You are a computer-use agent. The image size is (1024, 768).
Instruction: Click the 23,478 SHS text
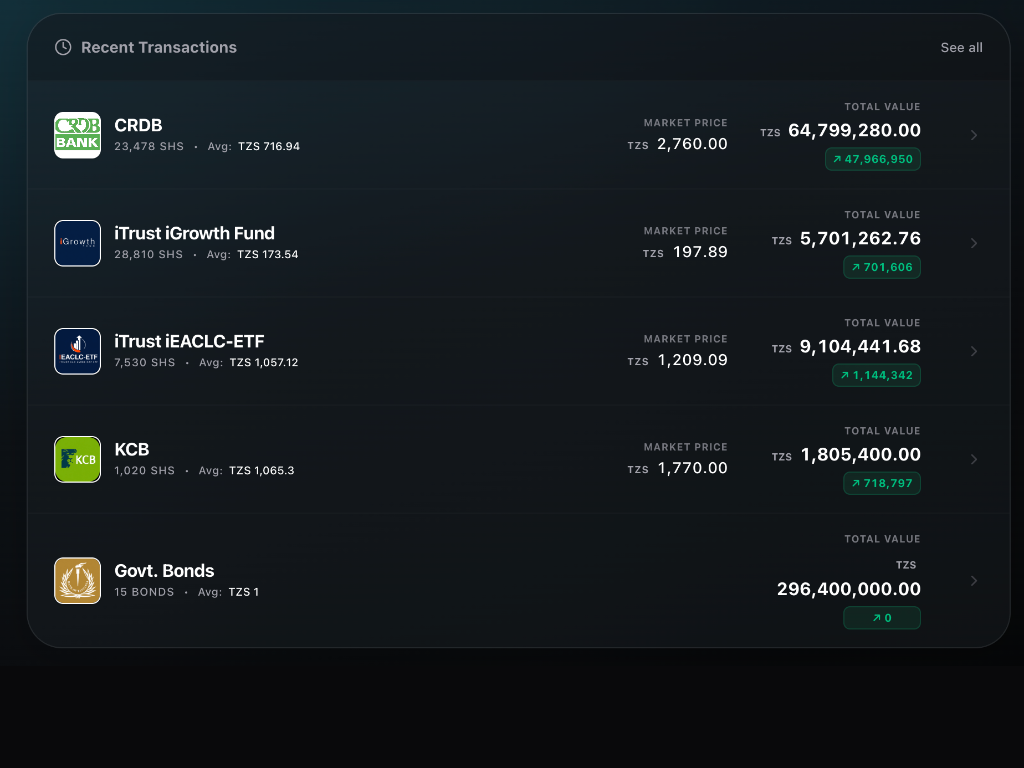pos(149,146)
